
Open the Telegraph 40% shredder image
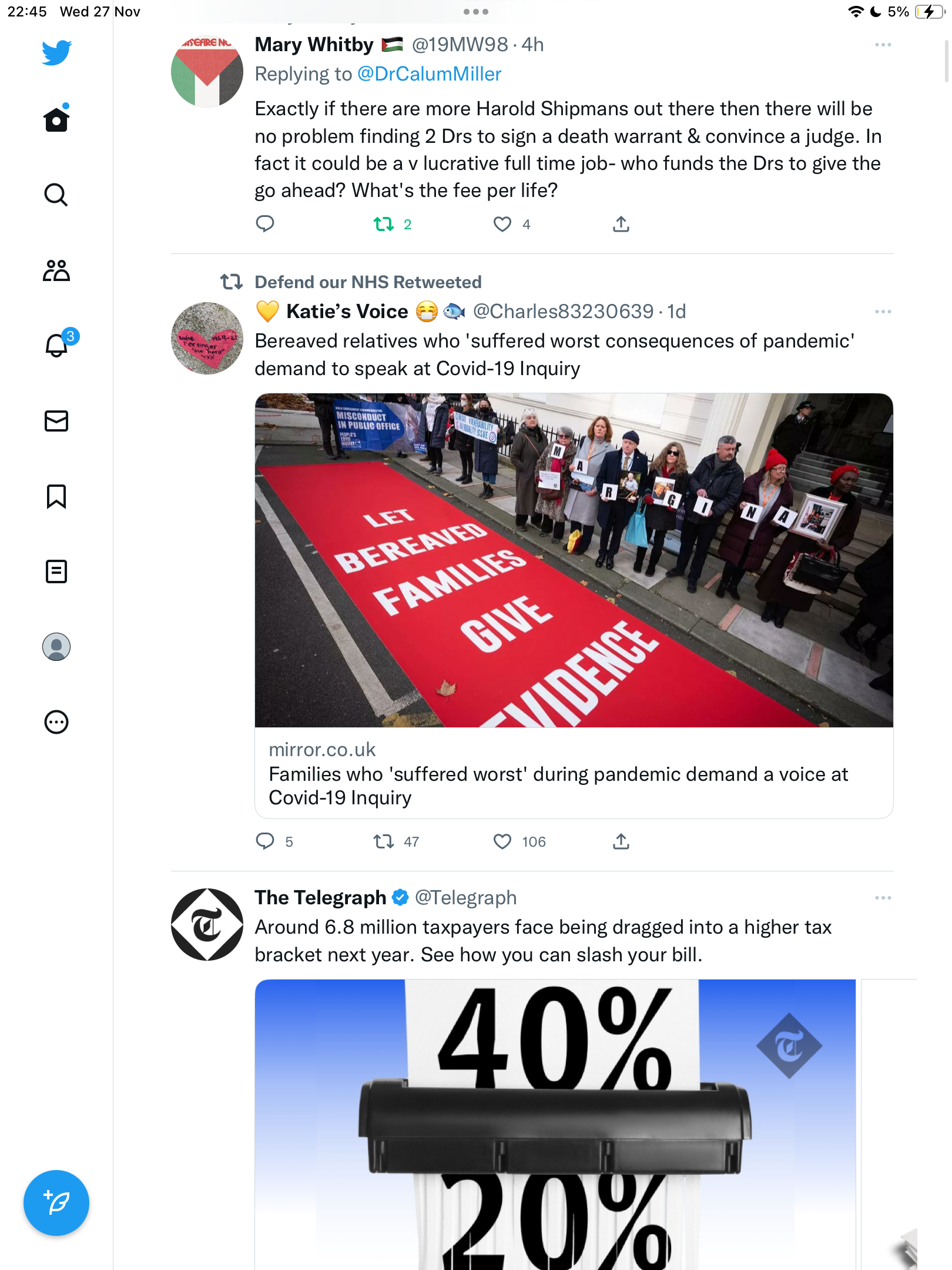coord(555,1124)
